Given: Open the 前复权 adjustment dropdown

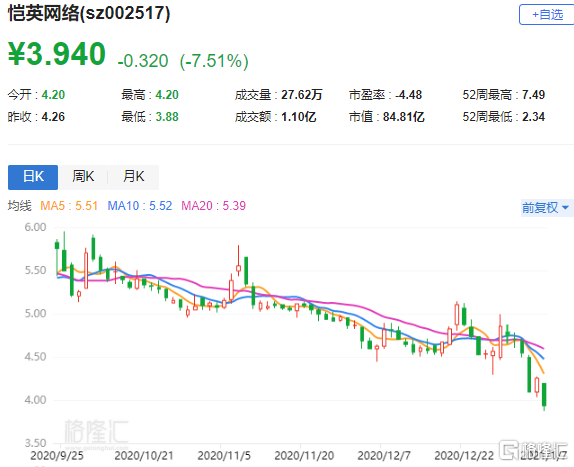Looking at the screenshot, I should [546, 208].
